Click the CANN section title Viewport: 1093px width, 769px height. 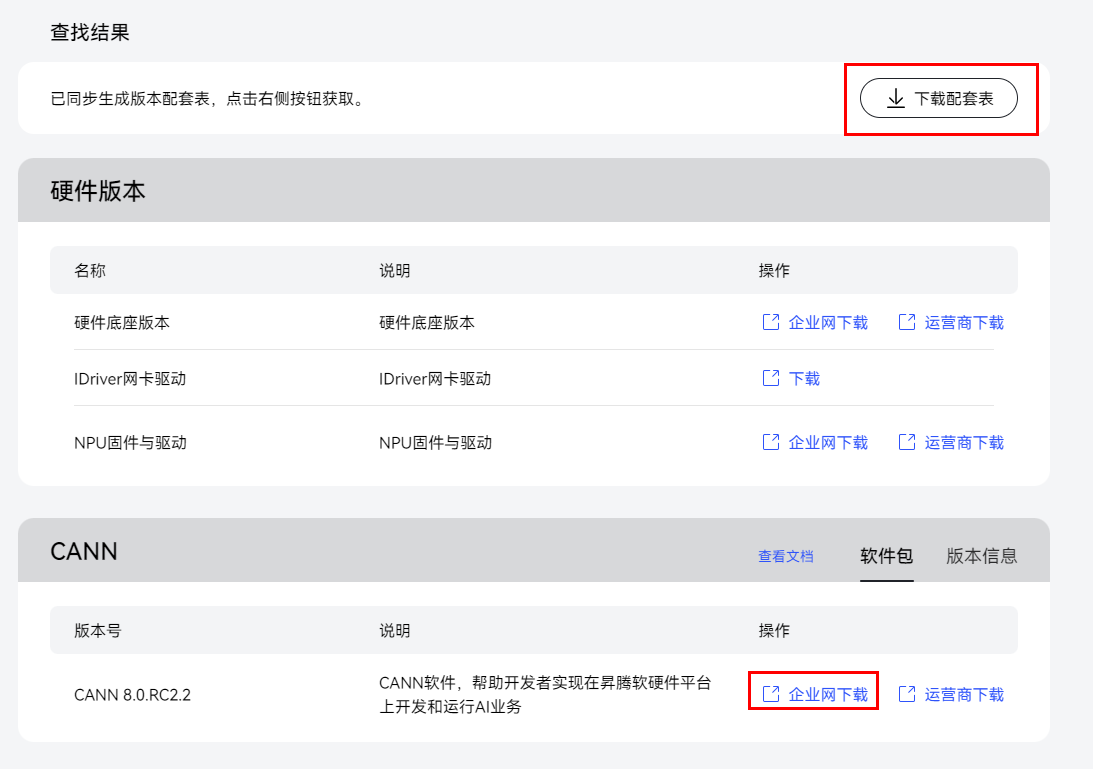84,551
